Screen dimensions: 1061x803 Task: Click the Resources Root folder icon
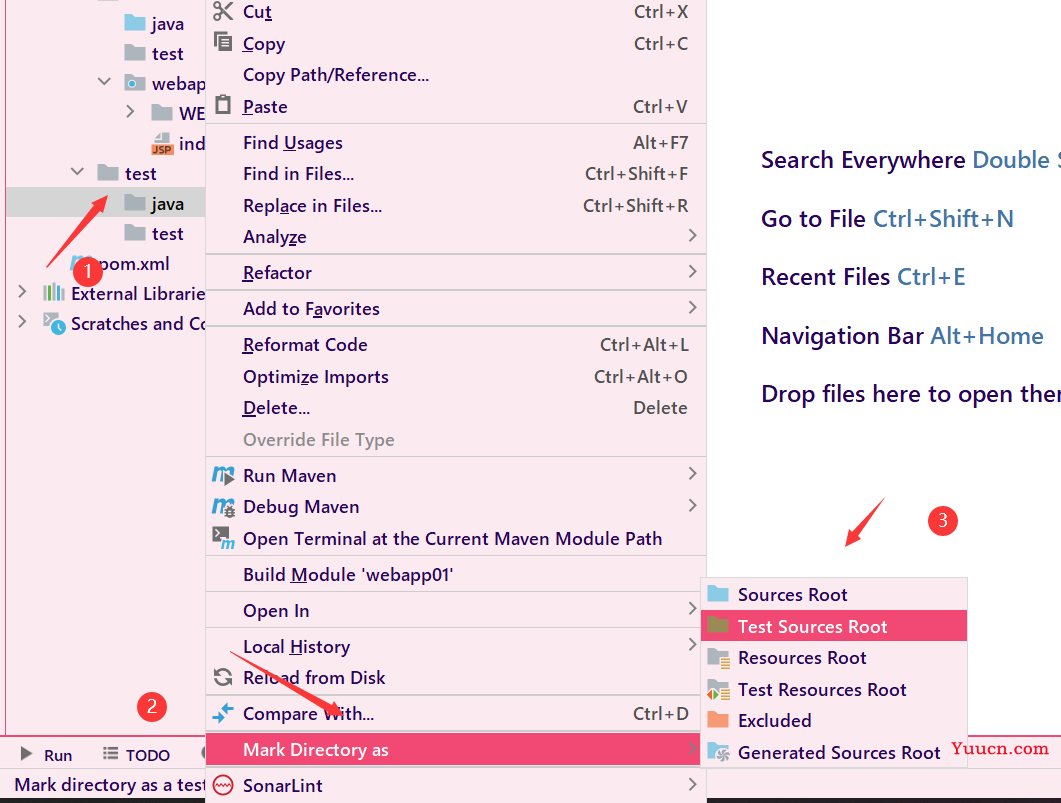(719, 658)
